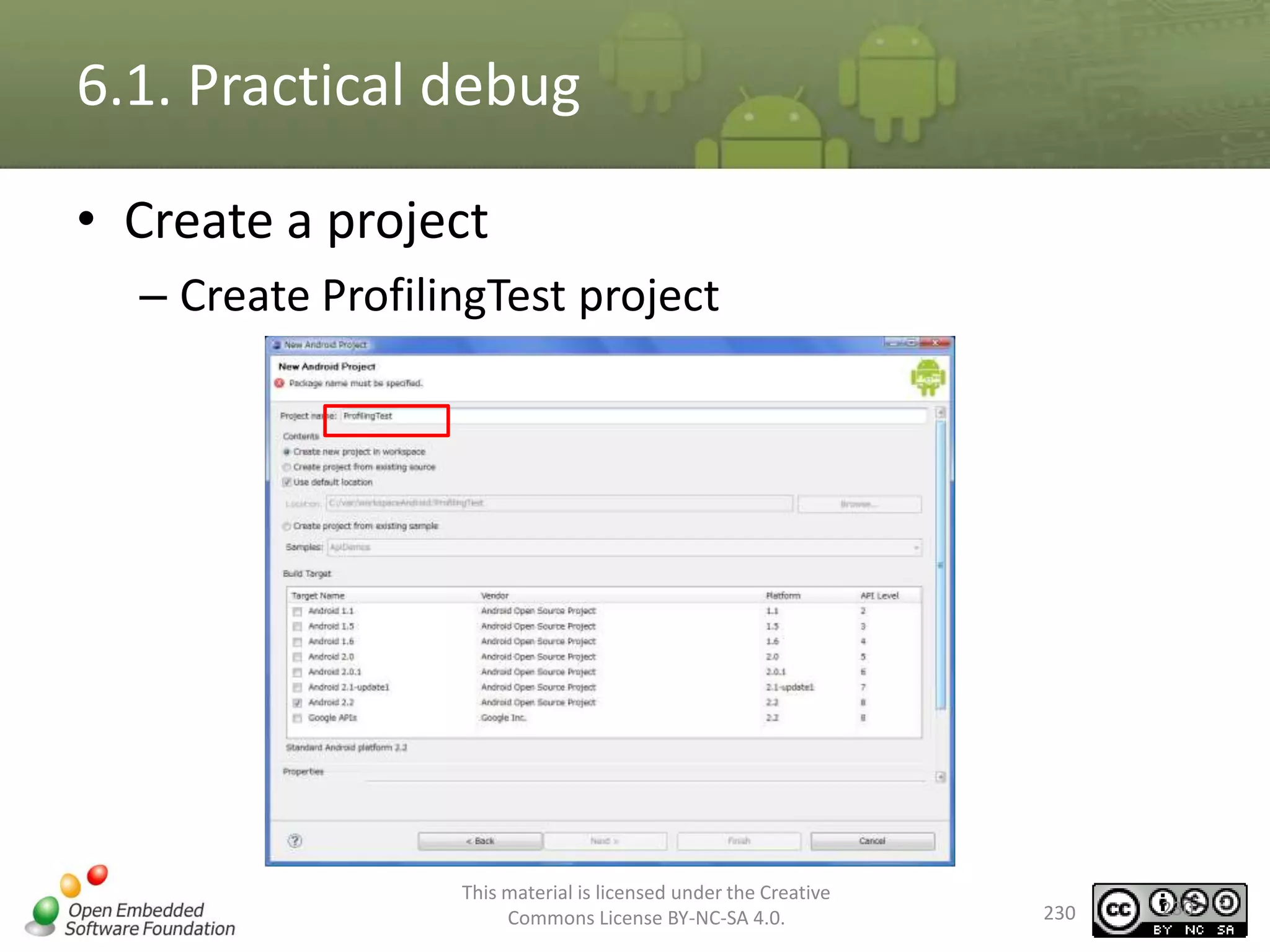Click the New Android Project title bar icon
This screenshot has width=1270, height=952.
tap(277, 345)
